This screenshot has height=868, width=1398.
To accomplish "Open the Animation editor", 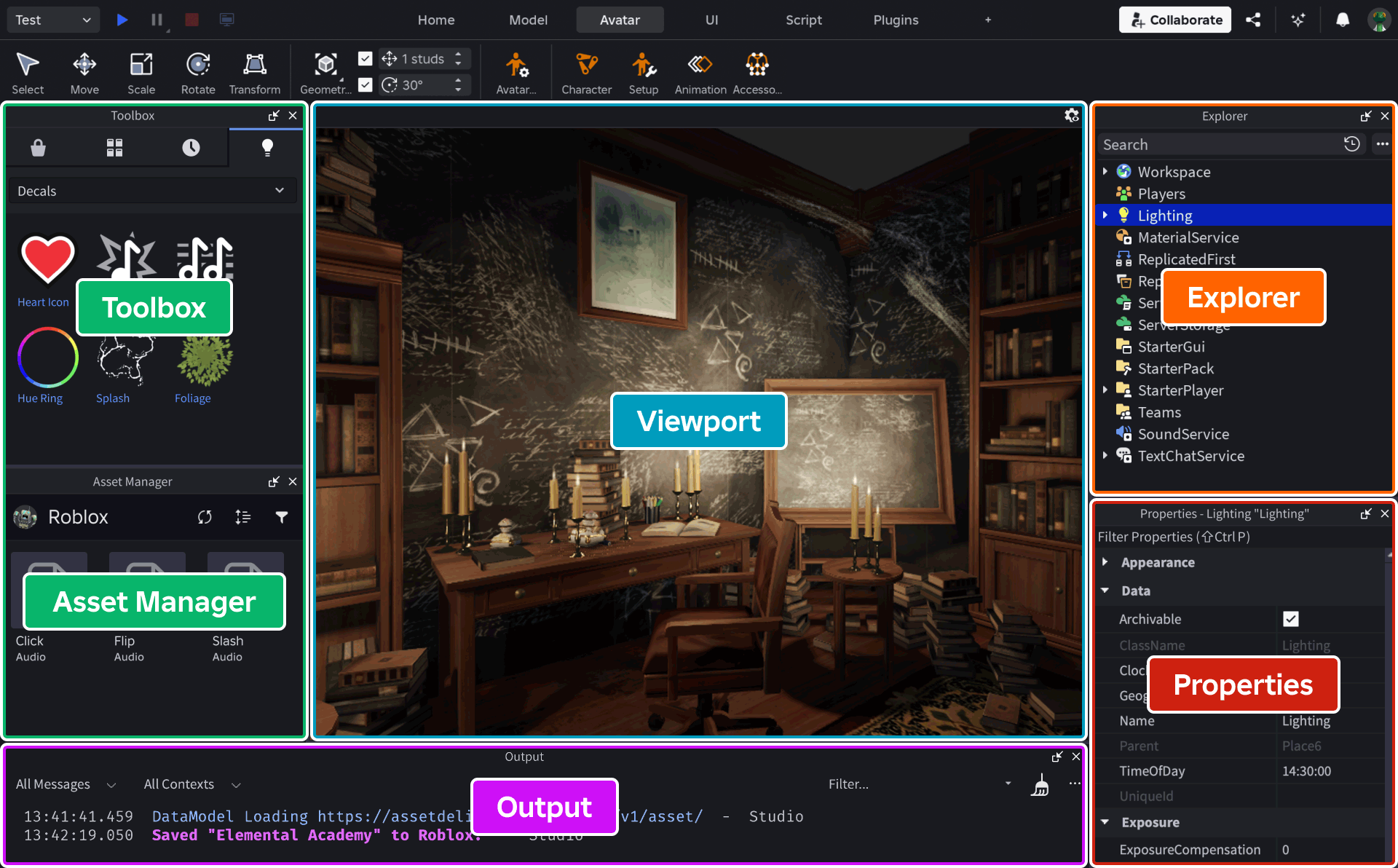I will pos(699,71).
